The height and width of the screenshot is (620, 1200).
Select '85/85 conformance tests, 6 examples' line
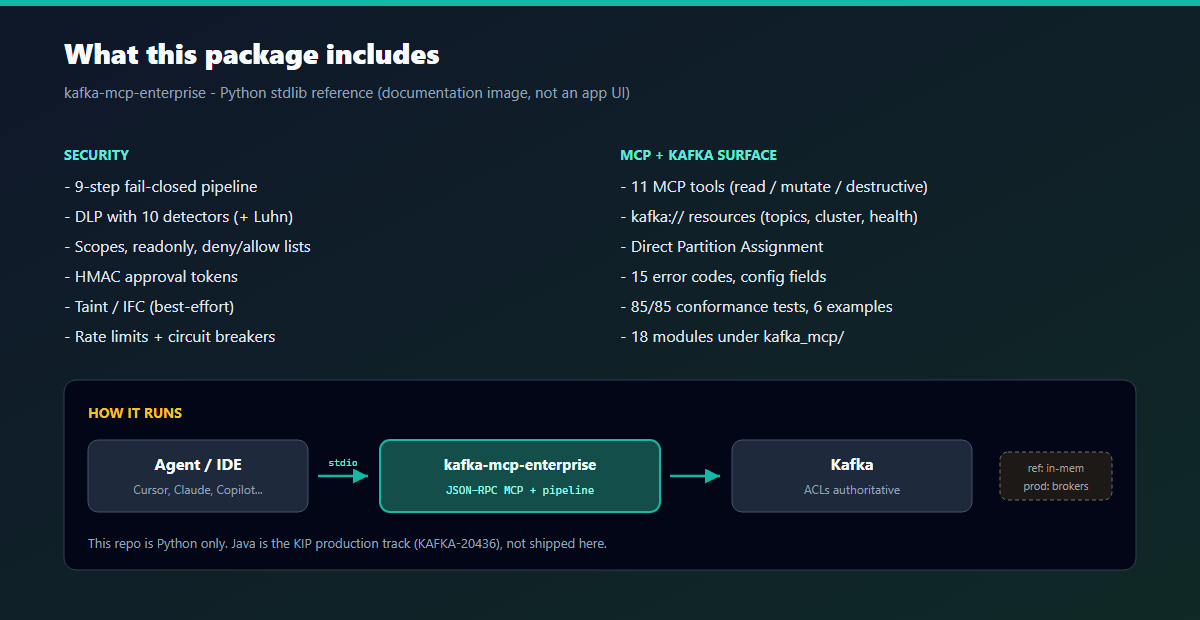click(756, 307)
